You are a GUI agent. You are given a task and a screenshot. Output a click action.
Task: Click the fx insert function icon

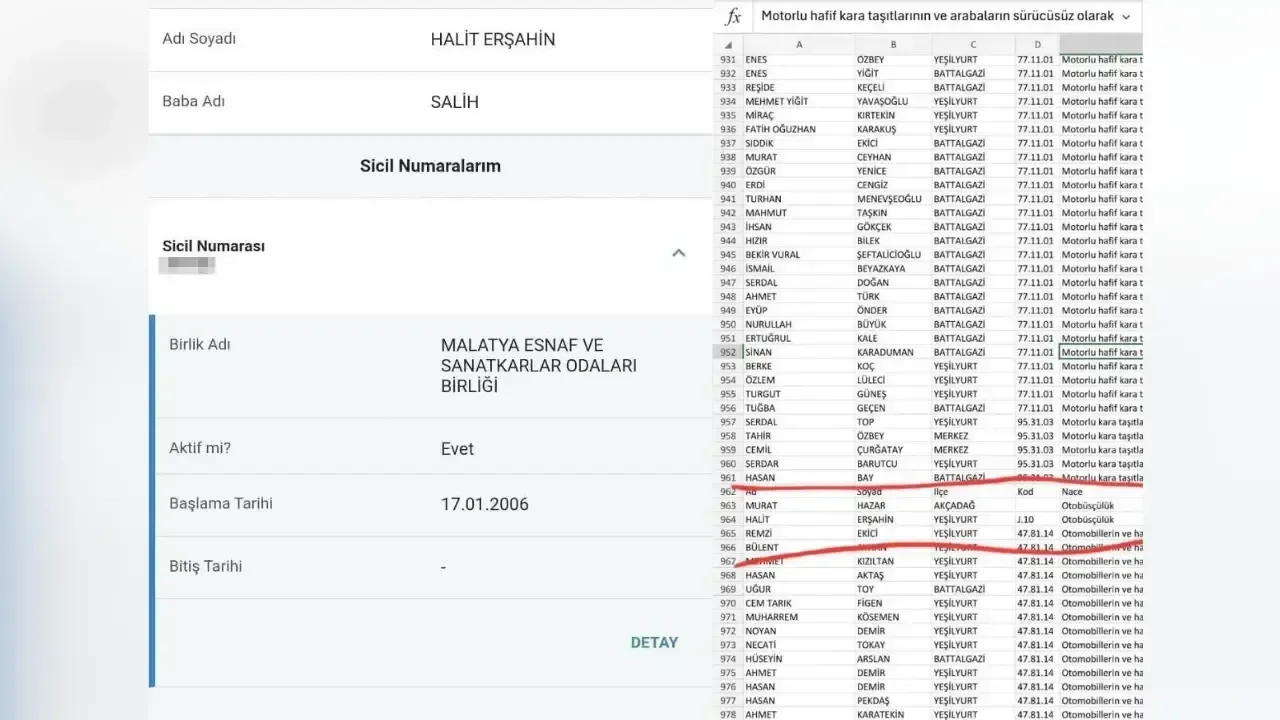coord(733,17)
